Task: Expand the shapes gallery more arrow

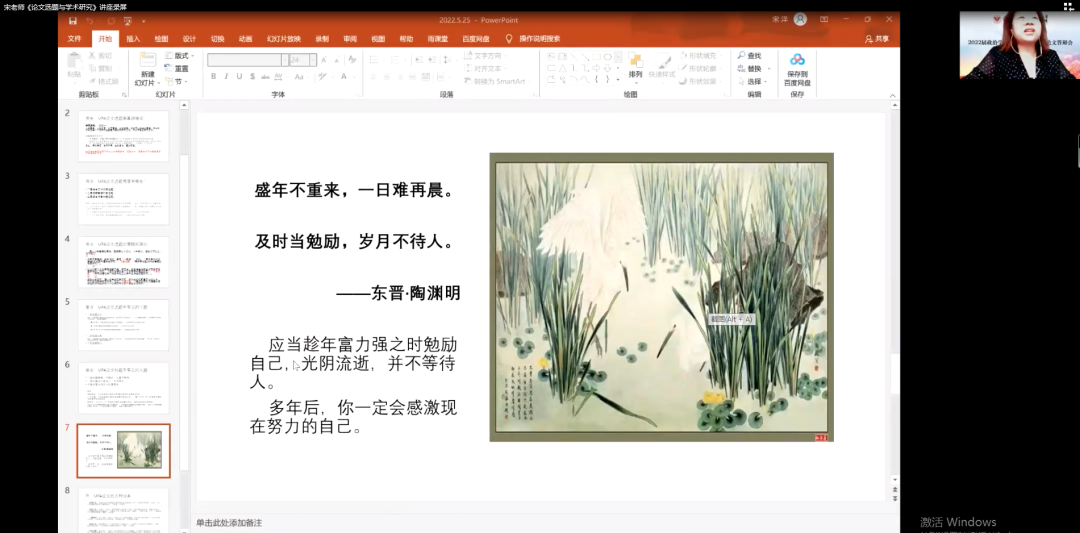Action: pyautogui.click(x=619, y=80)
